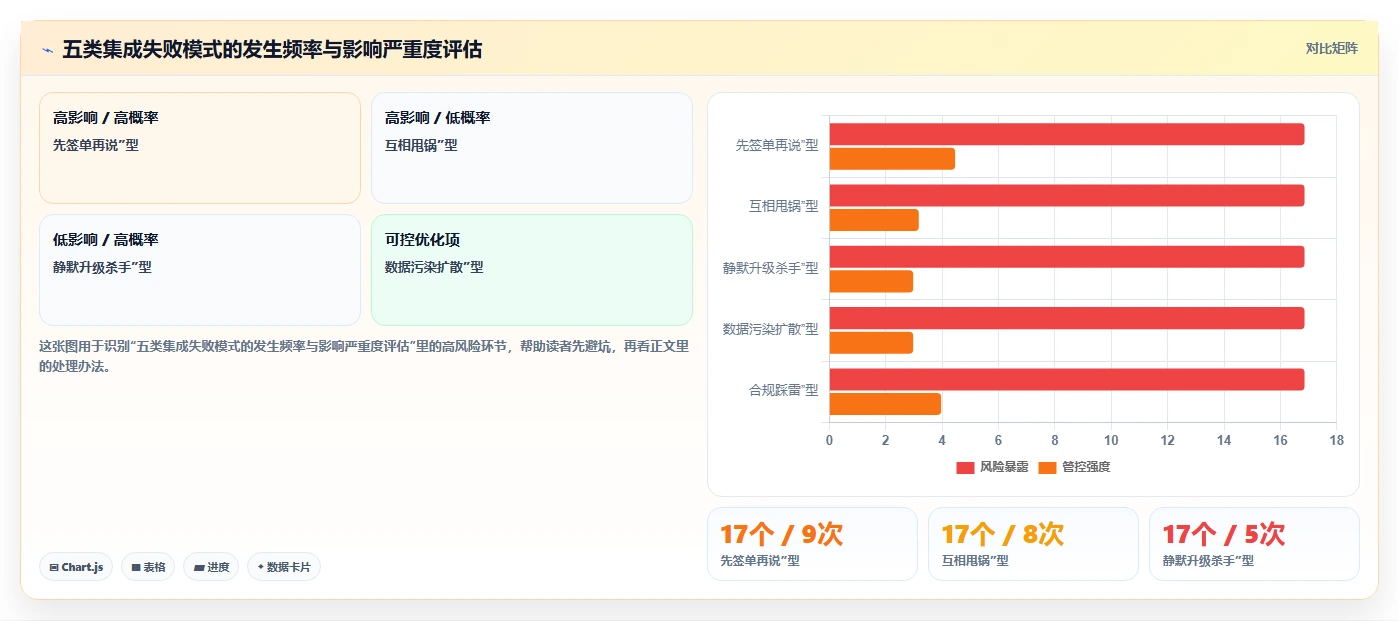
Task: Click the orange bar for 互相甩锅"型
Action: (873, 220)
